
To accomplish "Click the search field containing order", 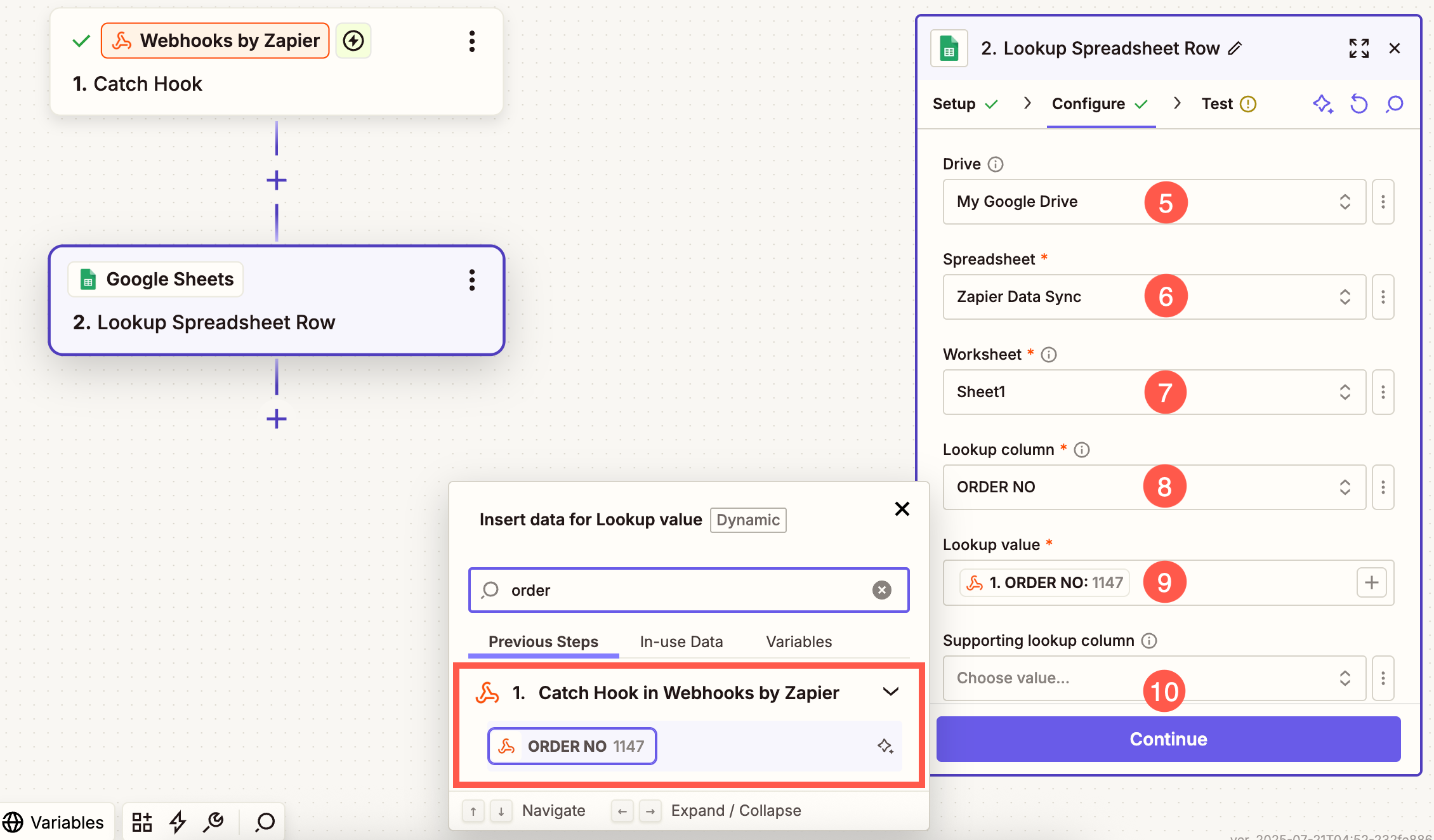I will tap(688, 590).
